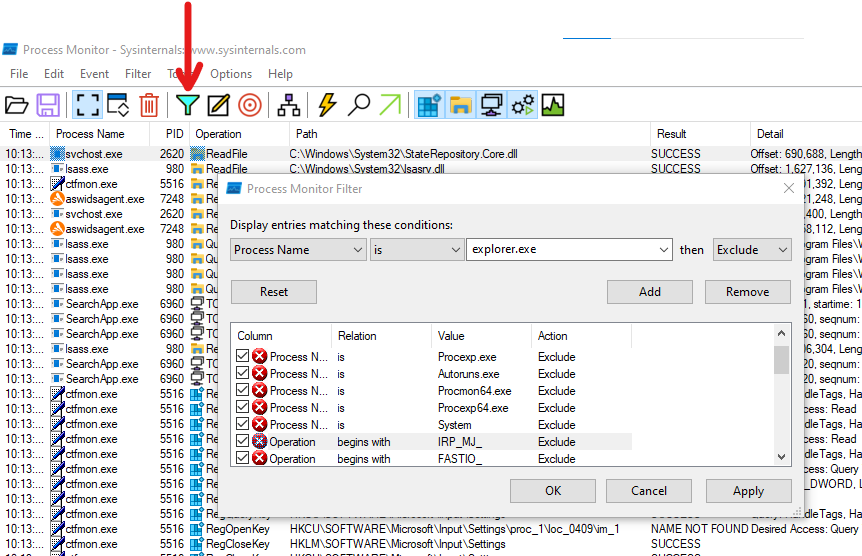Click the filter list scroll up arrow
The width and height of the screenshot is (862, 556).
click(x=781, y=333)
